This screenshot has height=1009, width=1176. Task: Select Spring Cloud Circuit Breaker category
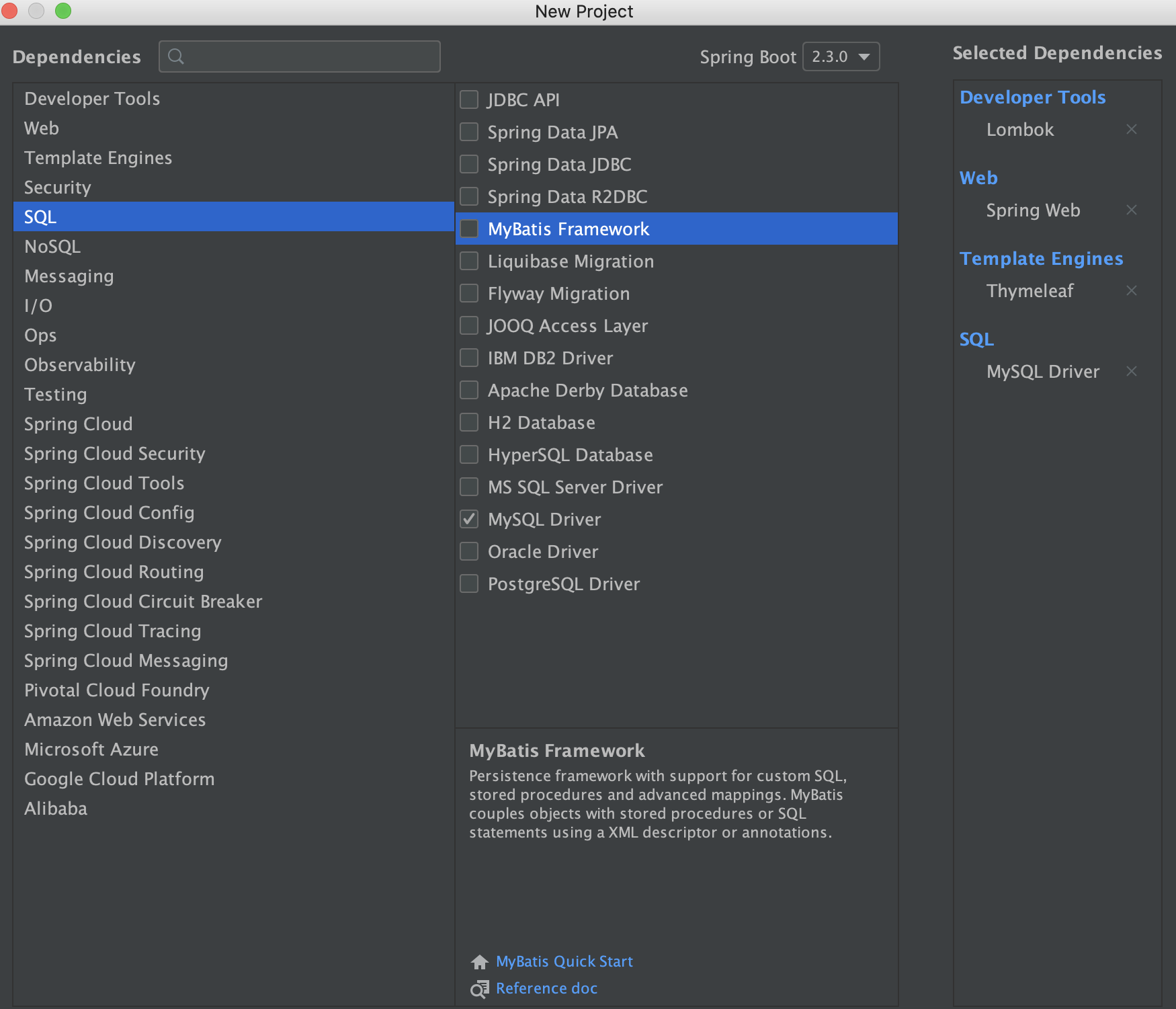coord(233,601)
